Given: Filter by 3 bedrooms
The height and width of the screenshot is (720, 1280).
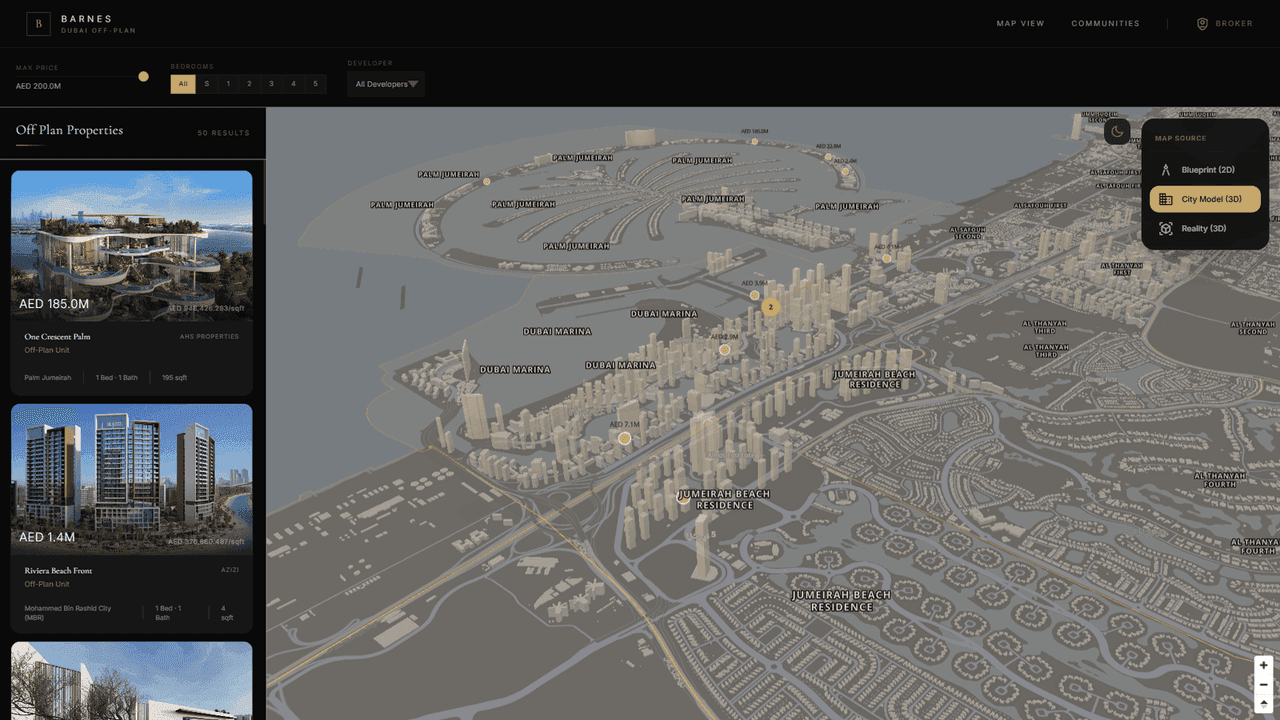Looking at the screenshot, I should point(271,84).
